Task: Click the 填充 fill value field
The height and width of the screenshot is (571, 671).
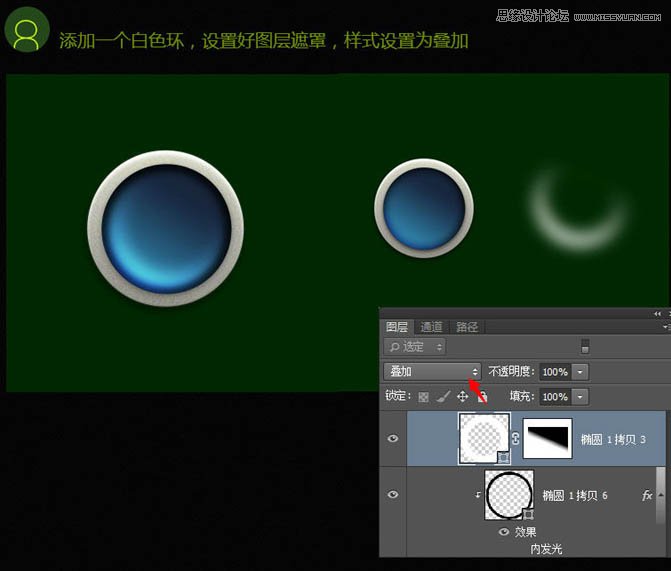Action: (x=555, y=397)
